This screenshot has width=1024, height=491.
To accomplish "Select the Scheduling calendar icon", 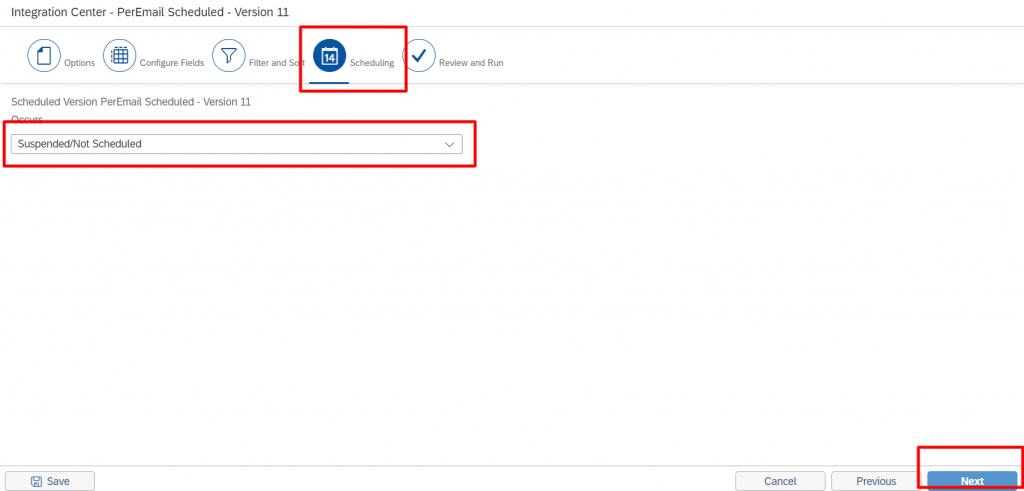I will tap(330, 56).
